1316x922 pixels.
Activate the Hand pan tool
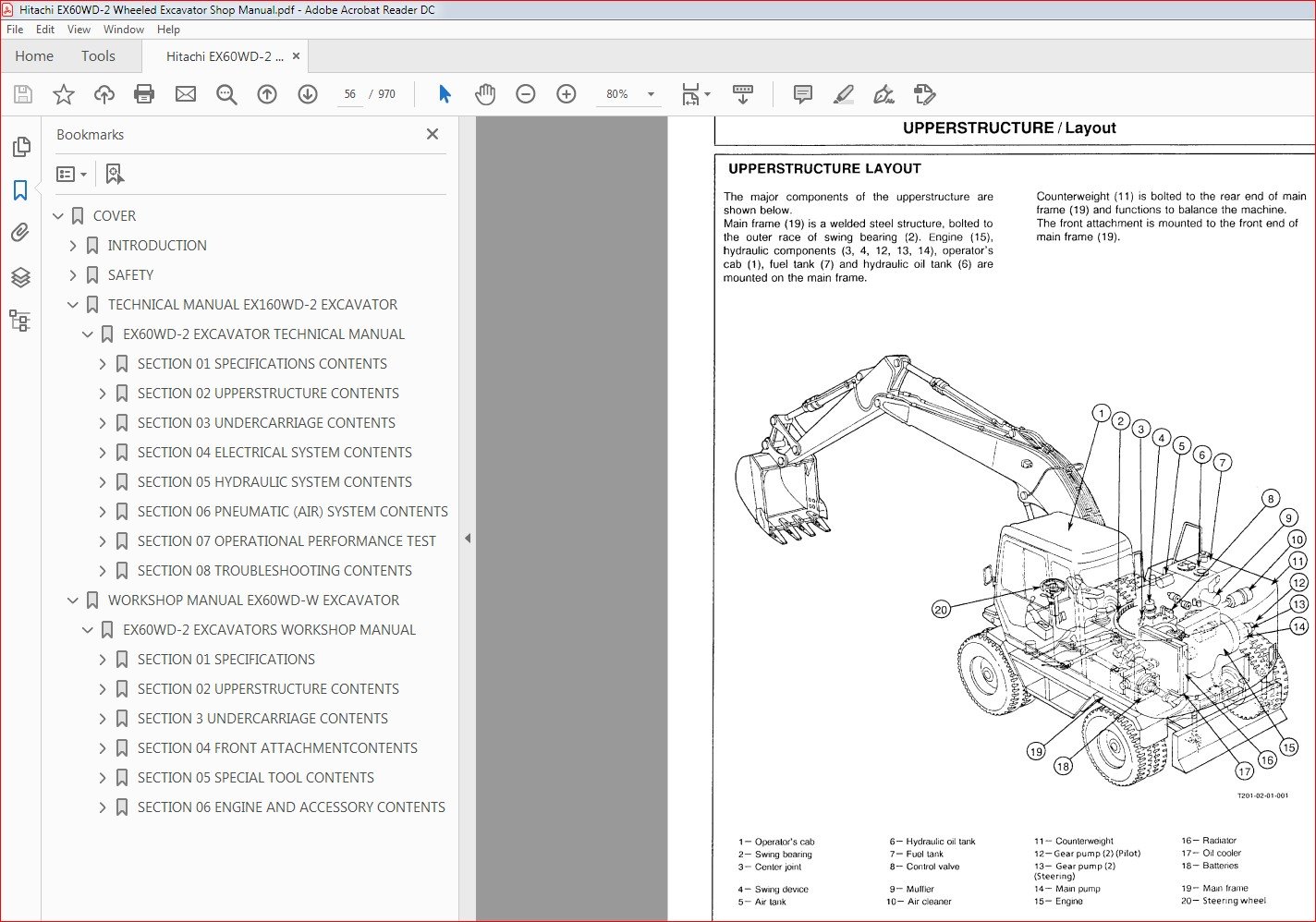(485, 94)
